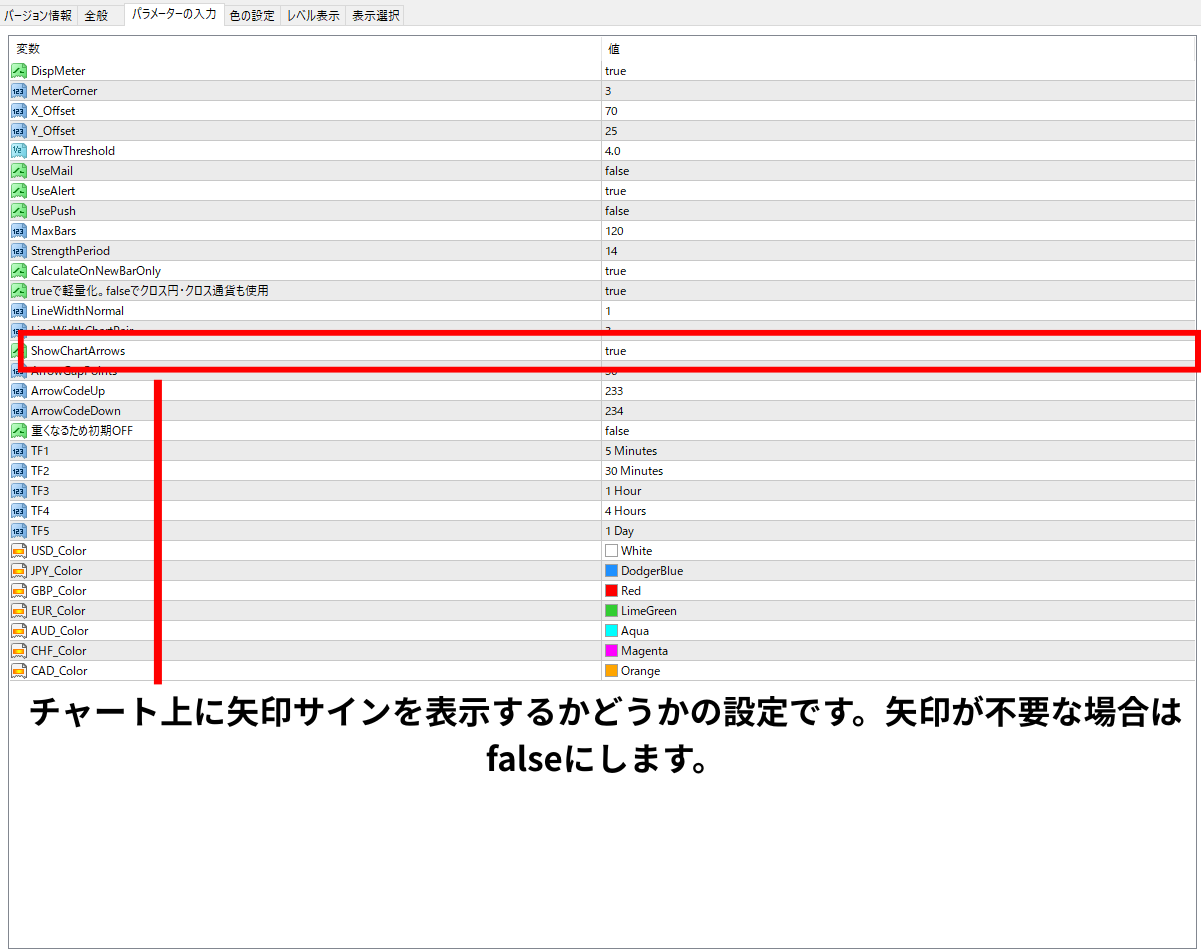Click the CAD_Color parameter icon
1201x952 pixels.
18,671
